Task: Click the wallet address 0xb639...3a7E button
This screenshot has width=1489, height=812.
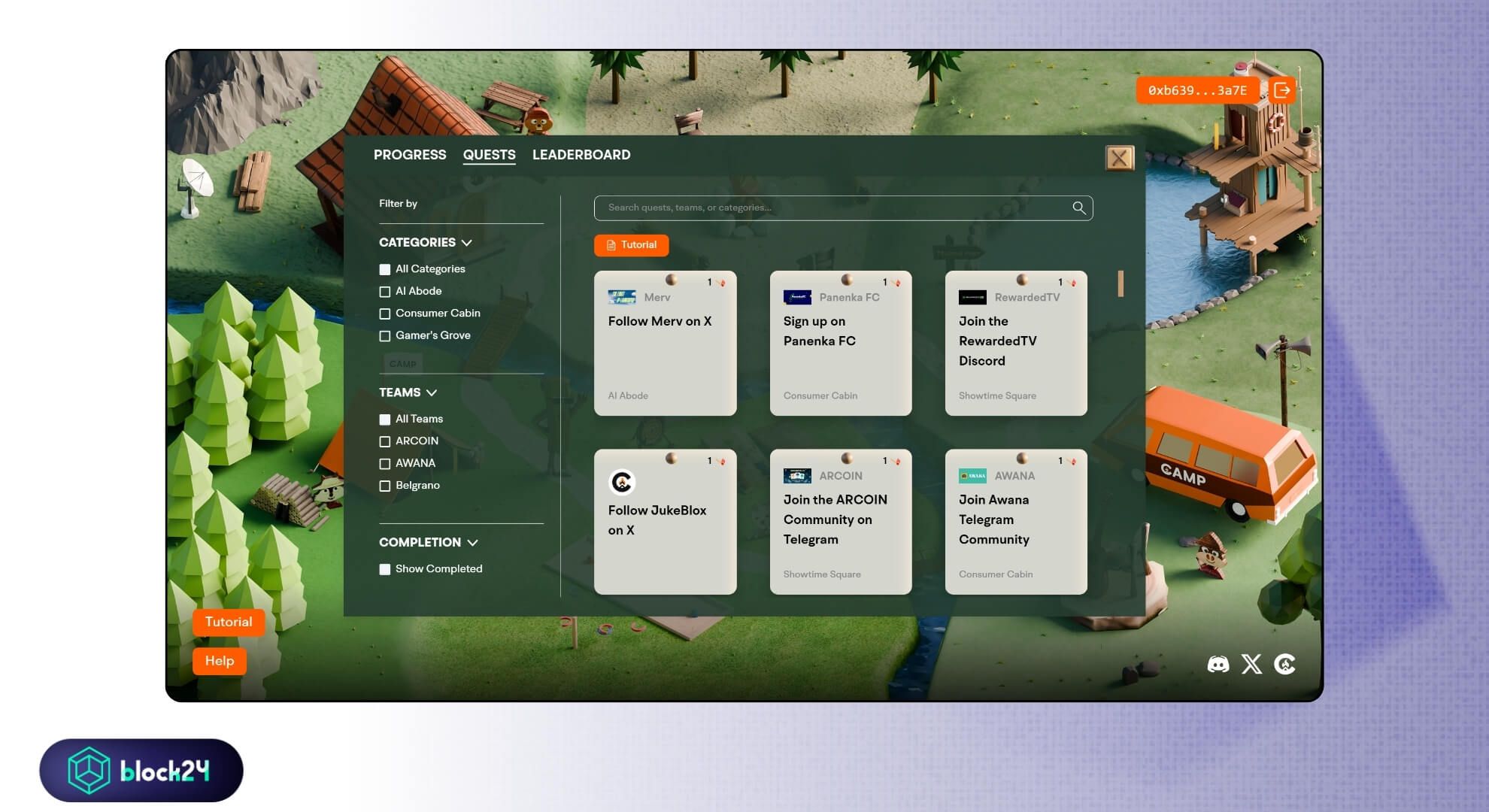Action: [x=1197, y=90]
